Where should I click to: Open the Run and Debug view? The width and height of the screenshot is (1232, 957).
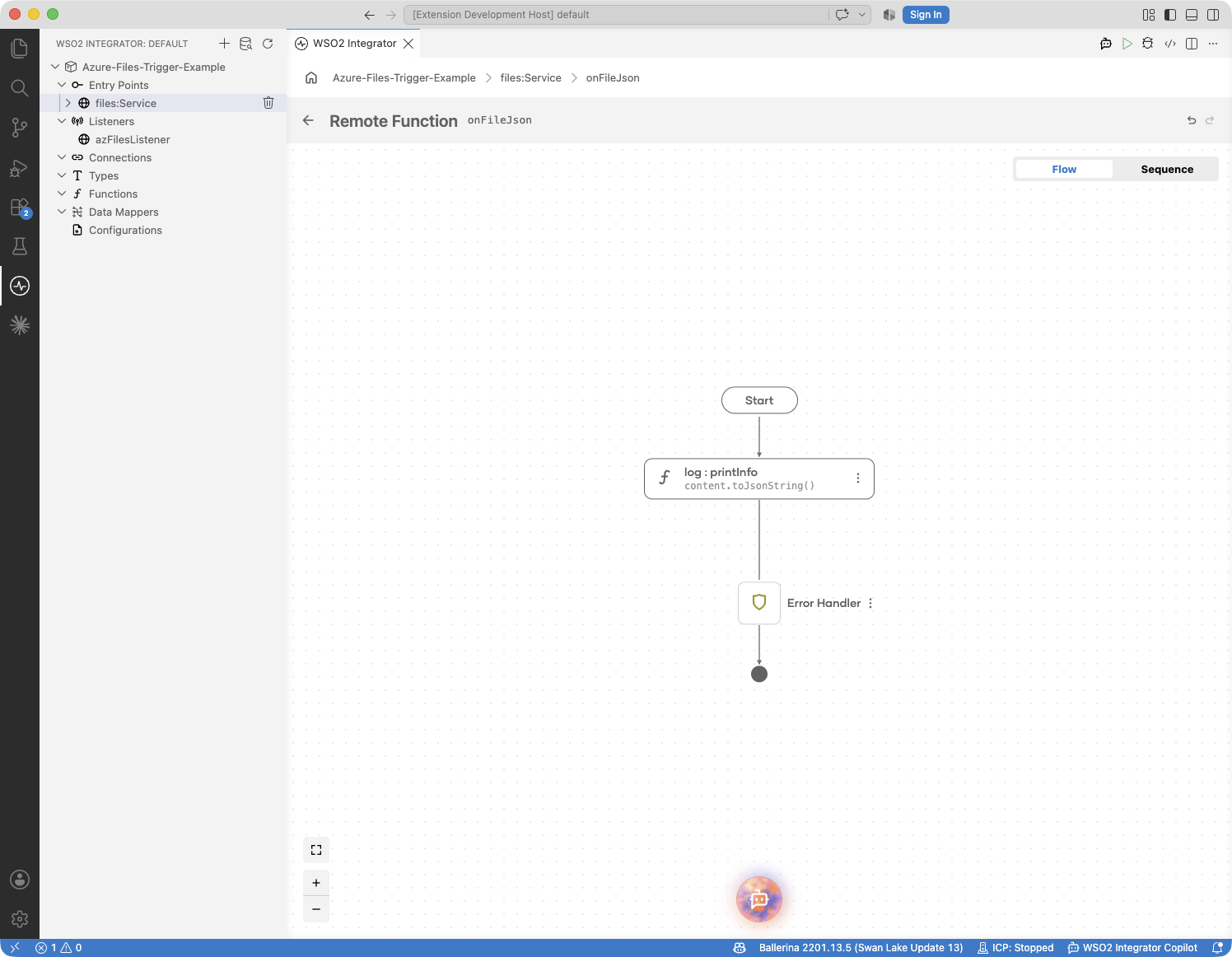coord(20,167)
